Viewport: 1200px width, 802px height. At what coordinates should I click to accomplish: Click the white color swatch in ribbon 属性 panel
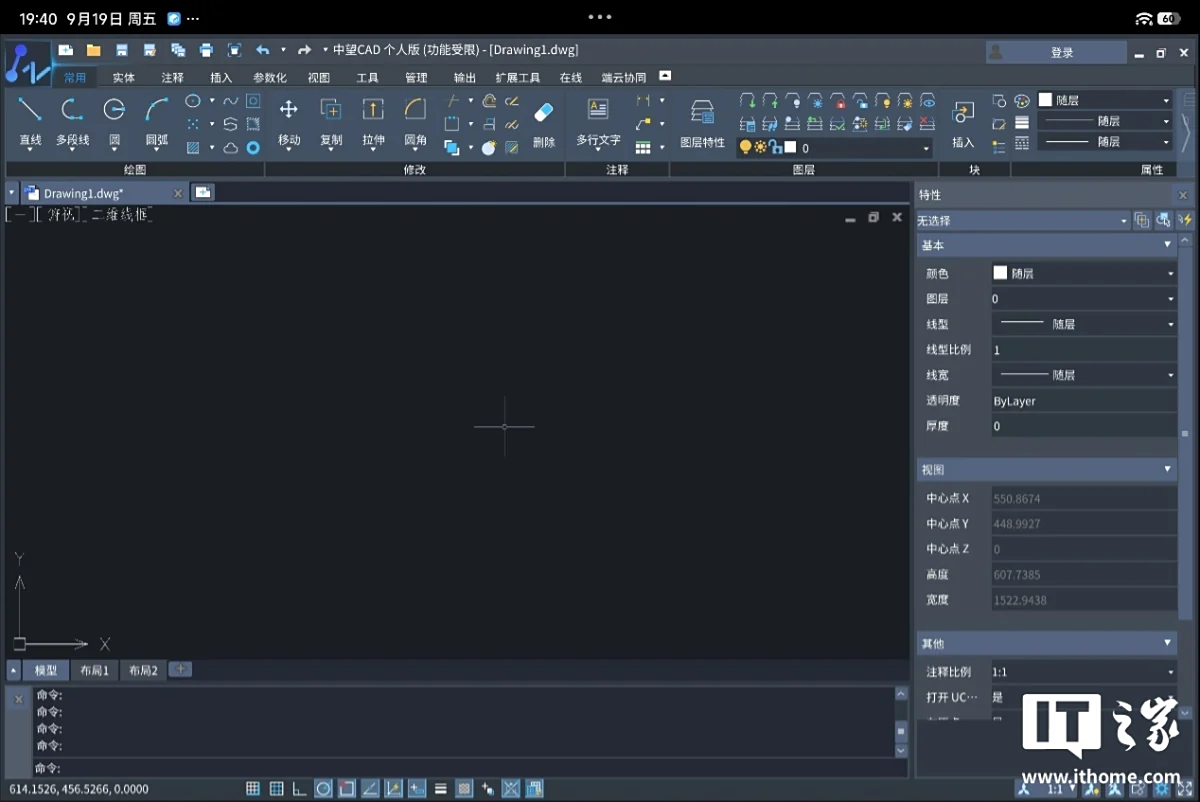tap(1046, 100)
